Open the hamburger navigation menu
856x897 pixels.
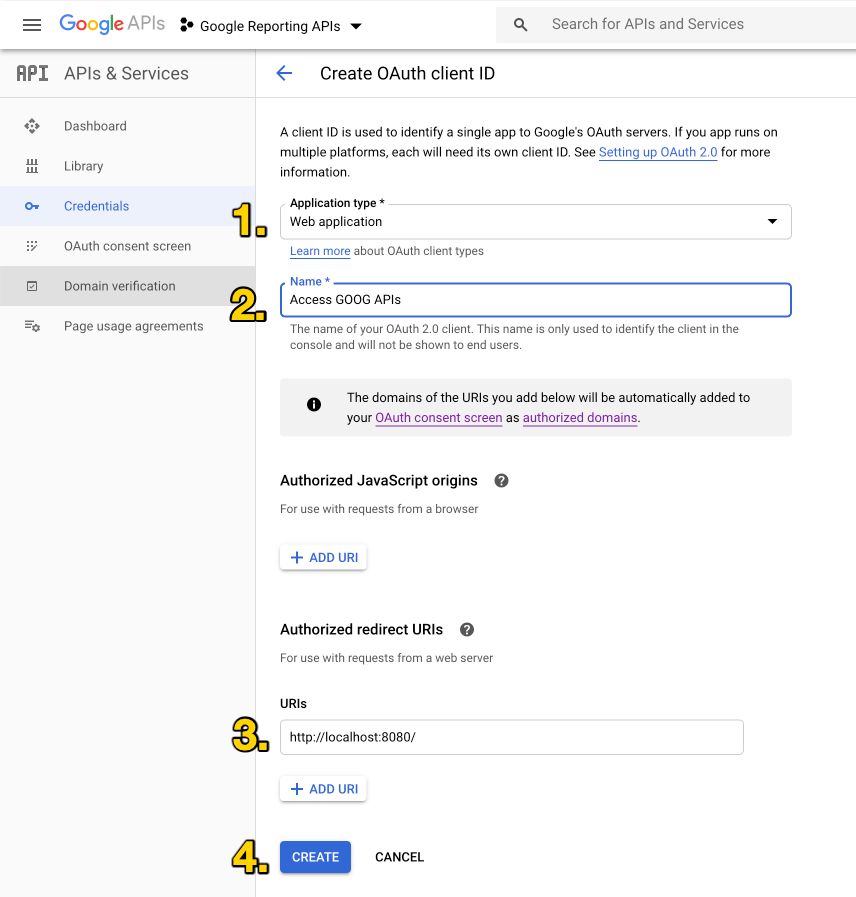32,25
